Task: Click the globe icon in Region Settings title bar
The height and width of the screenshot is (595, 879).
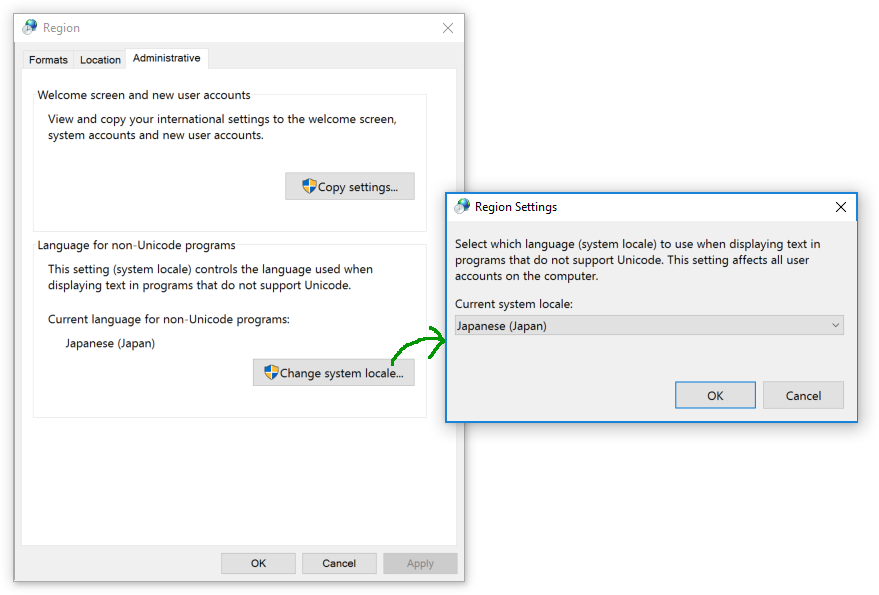Action: (x=462, y=207)
